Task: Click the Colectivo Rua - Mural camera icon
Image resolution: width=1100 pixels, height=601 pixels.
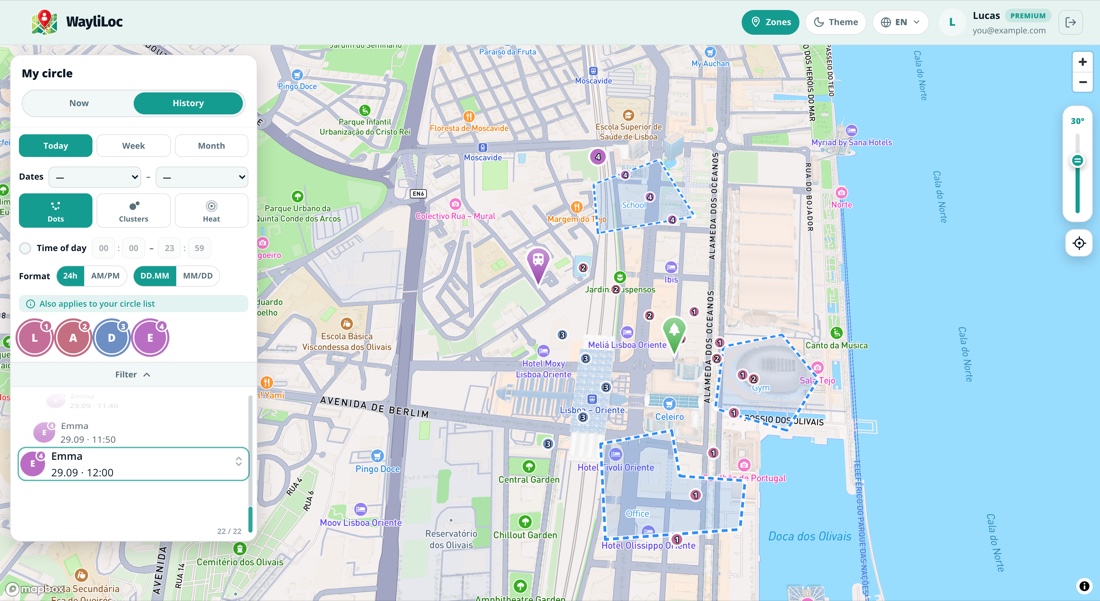Action: click(x=455, y=204)
